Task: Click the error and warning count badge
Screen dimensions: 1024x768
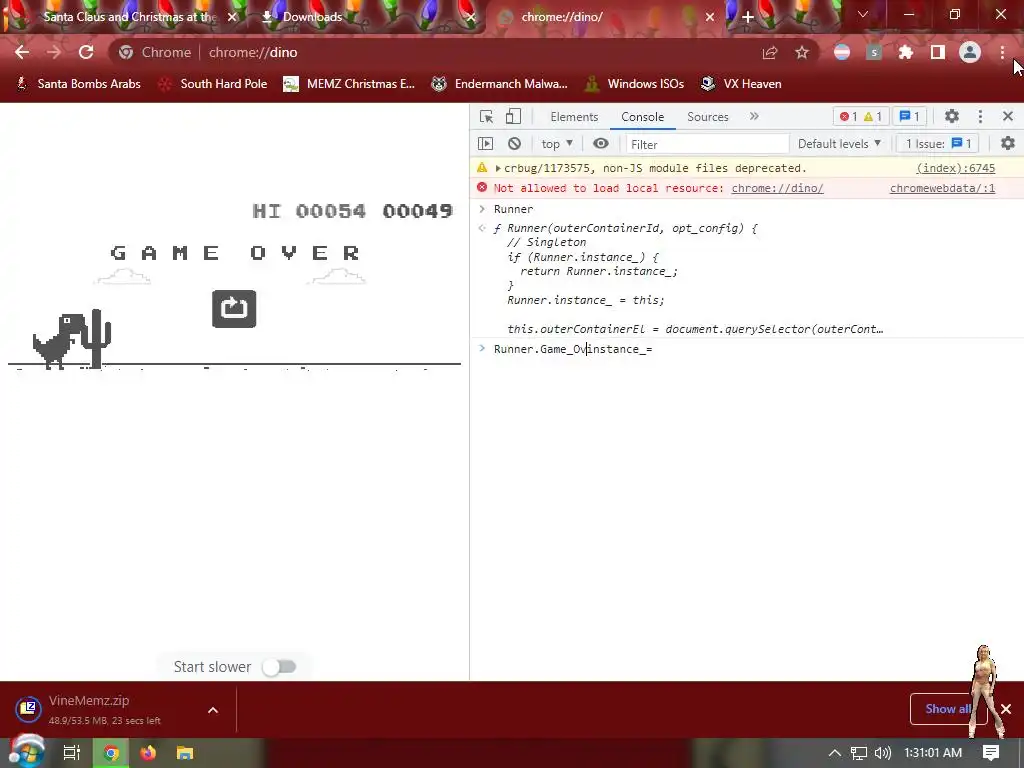Action: tap(861, 116)
